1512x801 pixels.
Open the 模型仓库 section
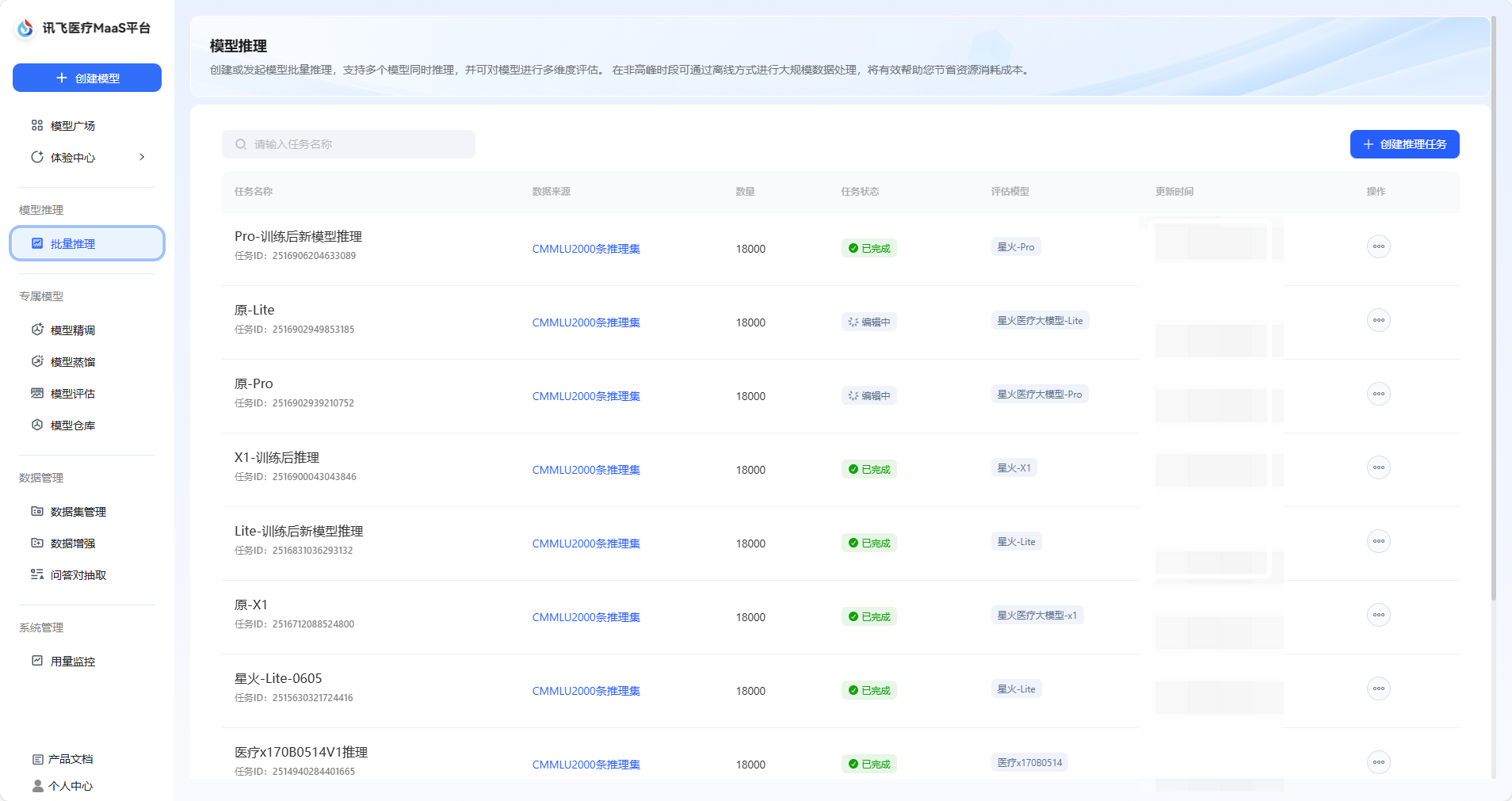click(x=87, y=425)
